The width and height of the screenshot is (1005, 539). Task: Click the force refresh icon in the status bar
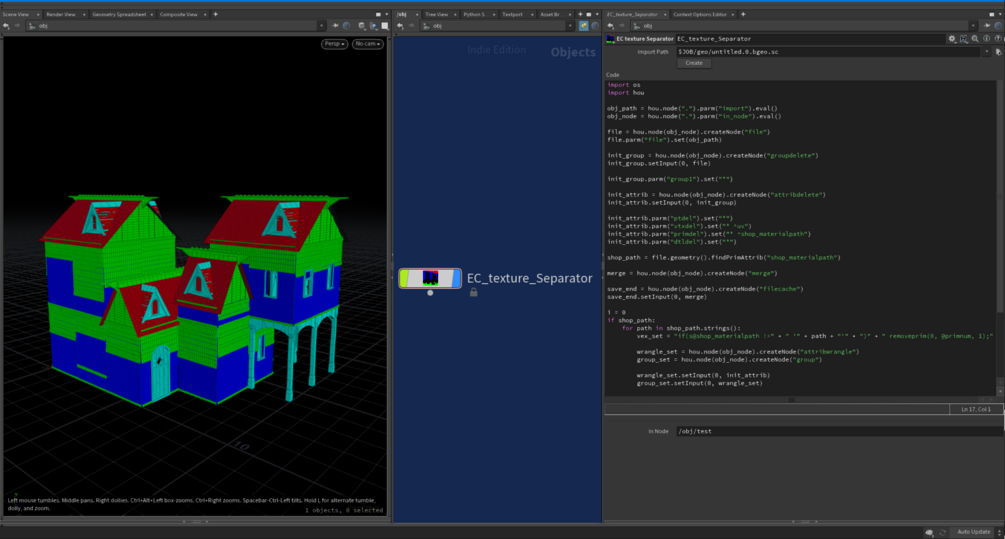point(943,532)
